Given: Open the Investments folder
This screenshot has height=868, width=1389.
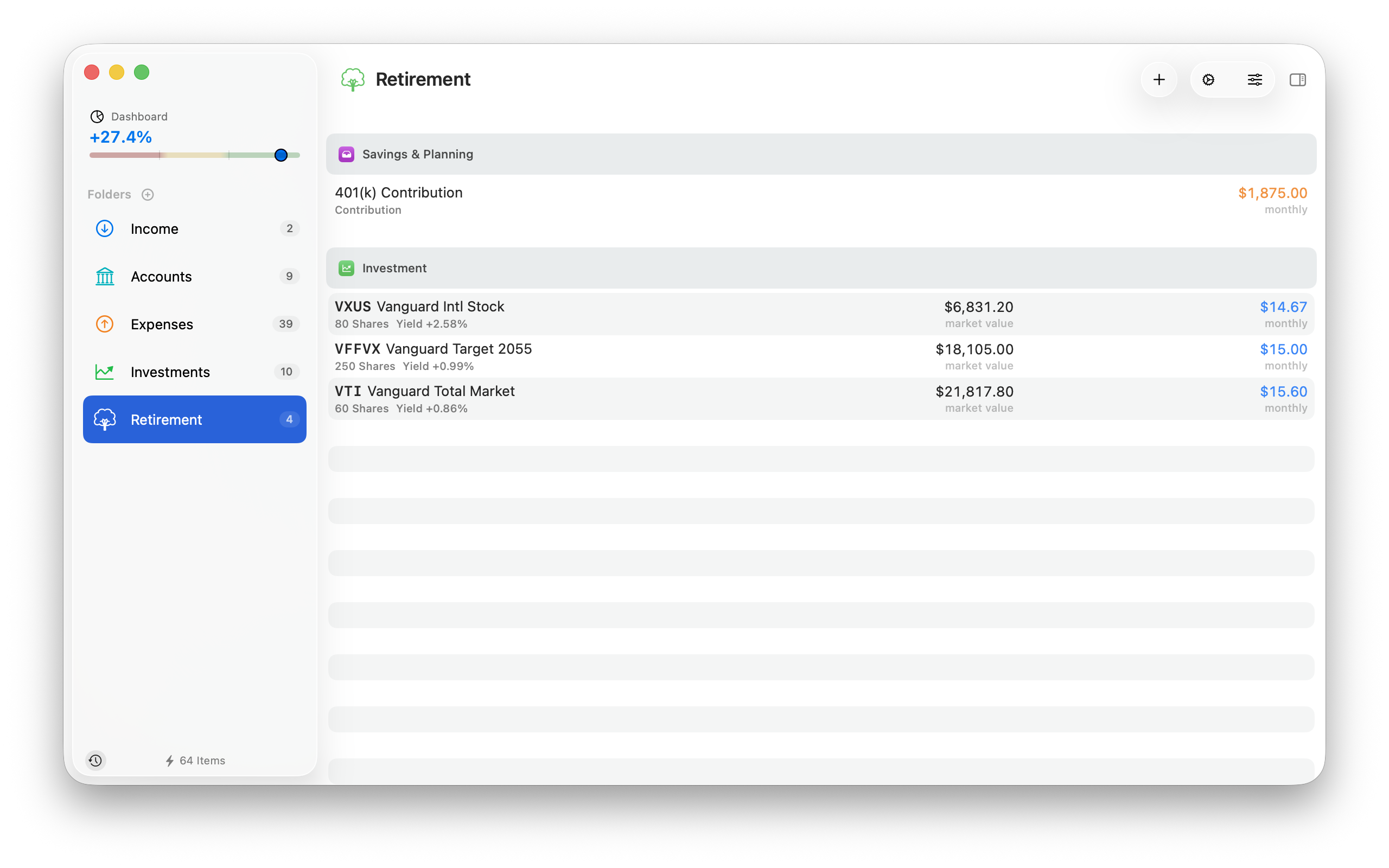Looking at the screenshot, I should 195,372.
